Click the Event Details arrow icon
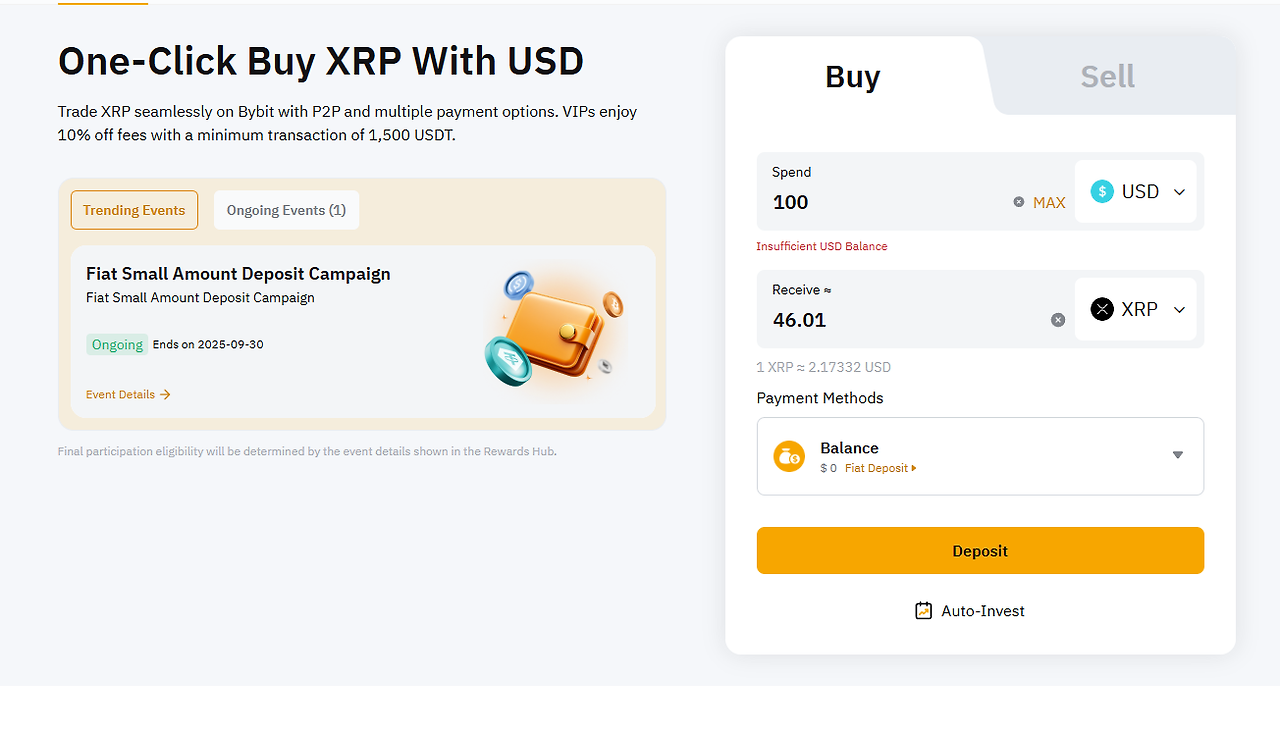This screenshot has width=1280, height=734. point(166,395)
